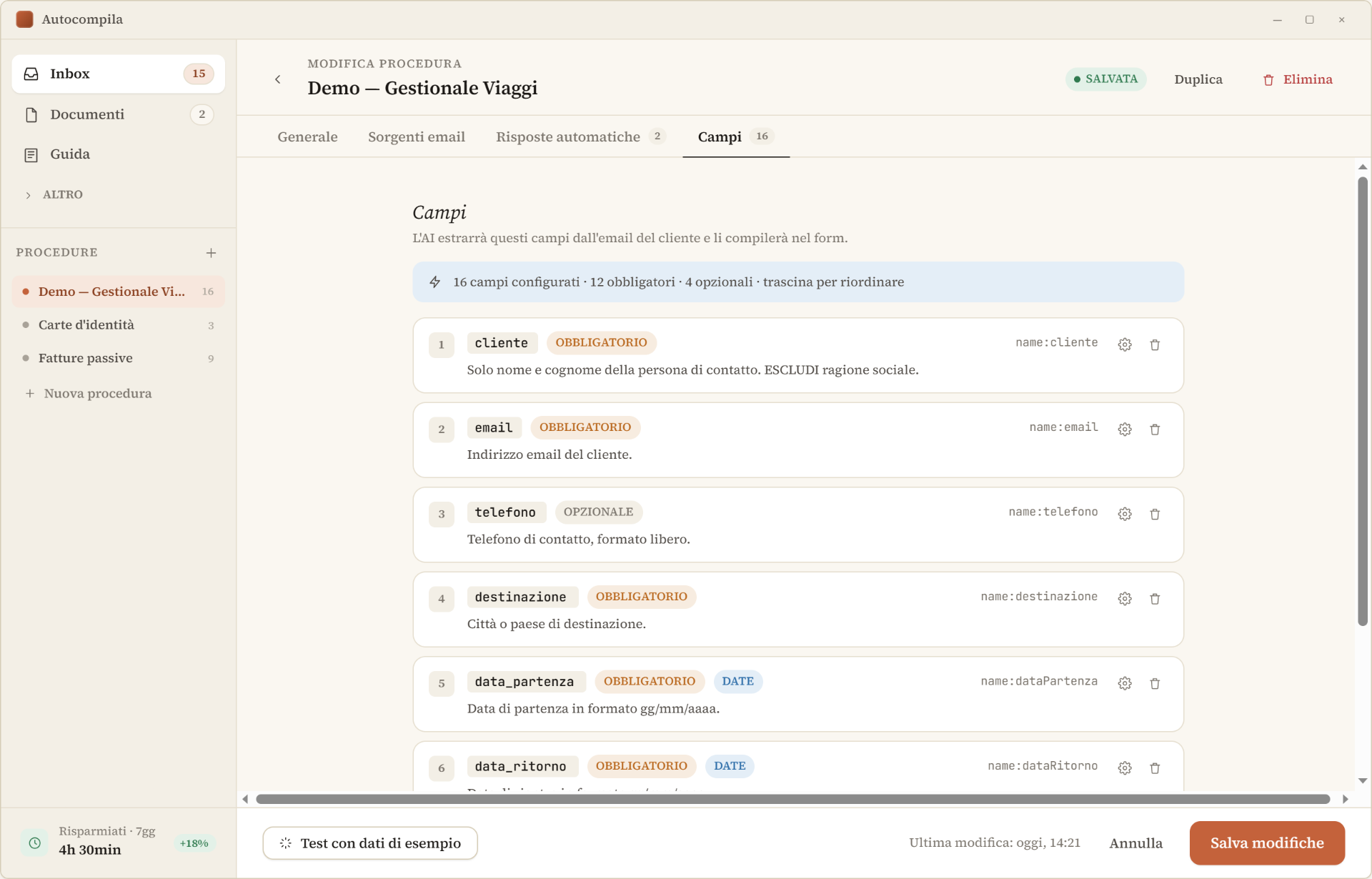Open settings gear for telefono field
Screen dimensions: 1372x879
pyautogui.click(x=1125, y=514)
